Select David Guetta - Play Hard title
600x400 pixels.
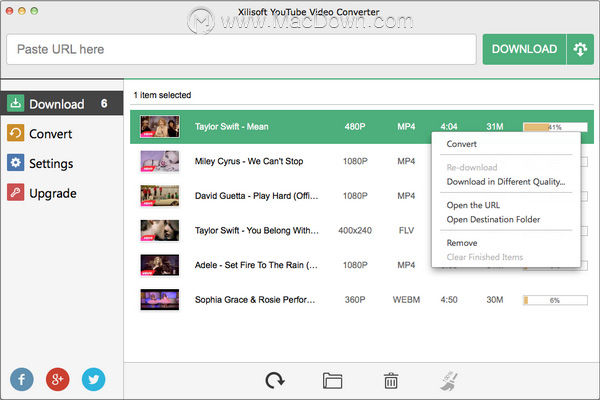click(x=256, y=196)
